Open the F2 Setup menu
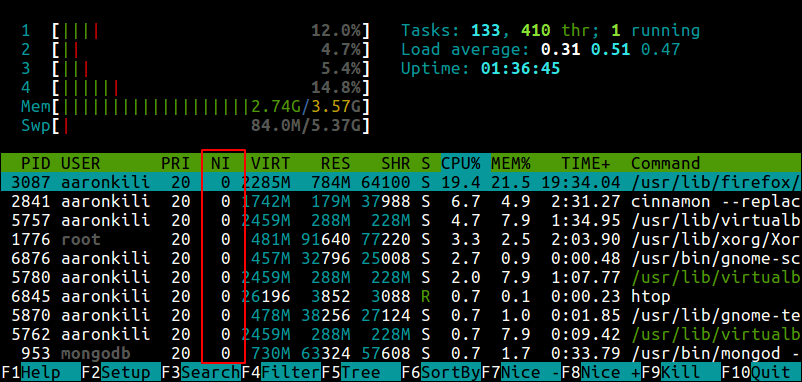 coord(121,373)
